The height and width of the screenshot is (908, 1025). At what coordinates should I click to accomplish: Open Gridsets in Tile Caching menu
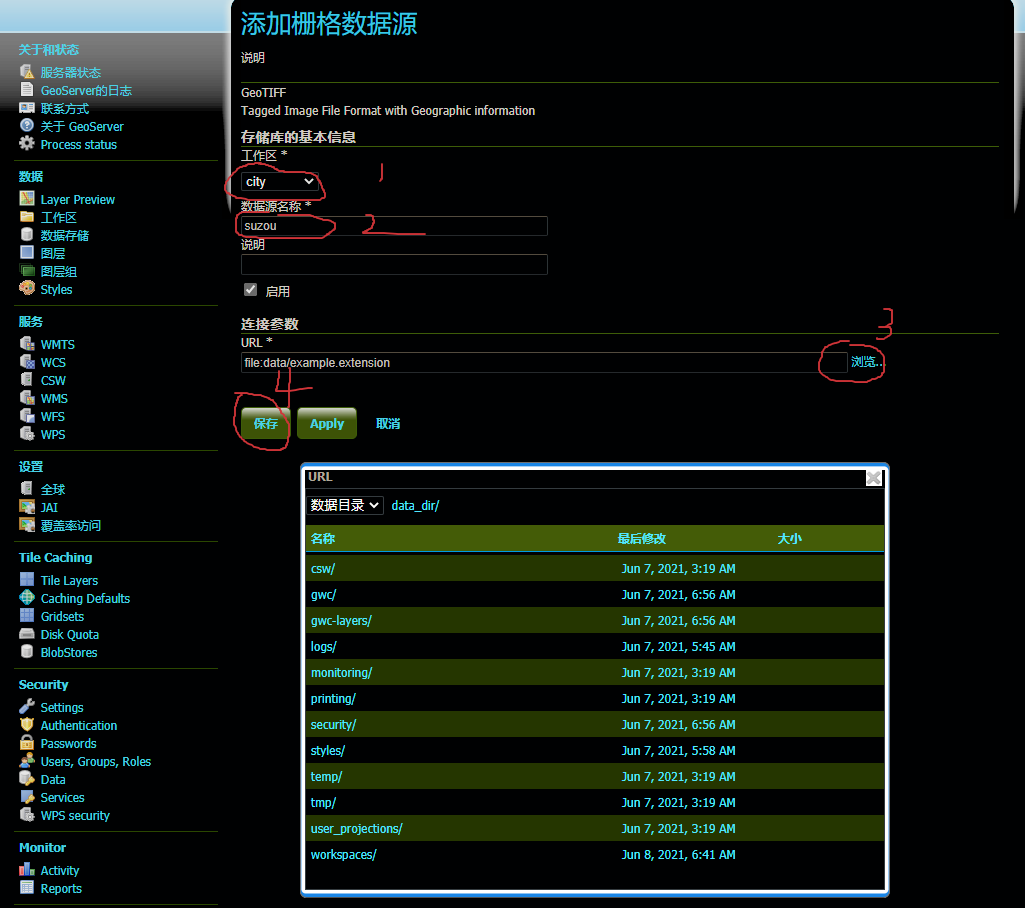pos(62,616)
